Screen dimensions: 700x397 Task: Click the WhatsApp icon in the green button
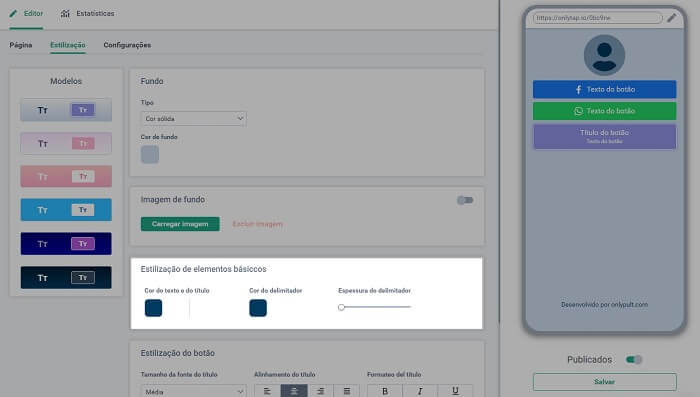coord(578,111)
